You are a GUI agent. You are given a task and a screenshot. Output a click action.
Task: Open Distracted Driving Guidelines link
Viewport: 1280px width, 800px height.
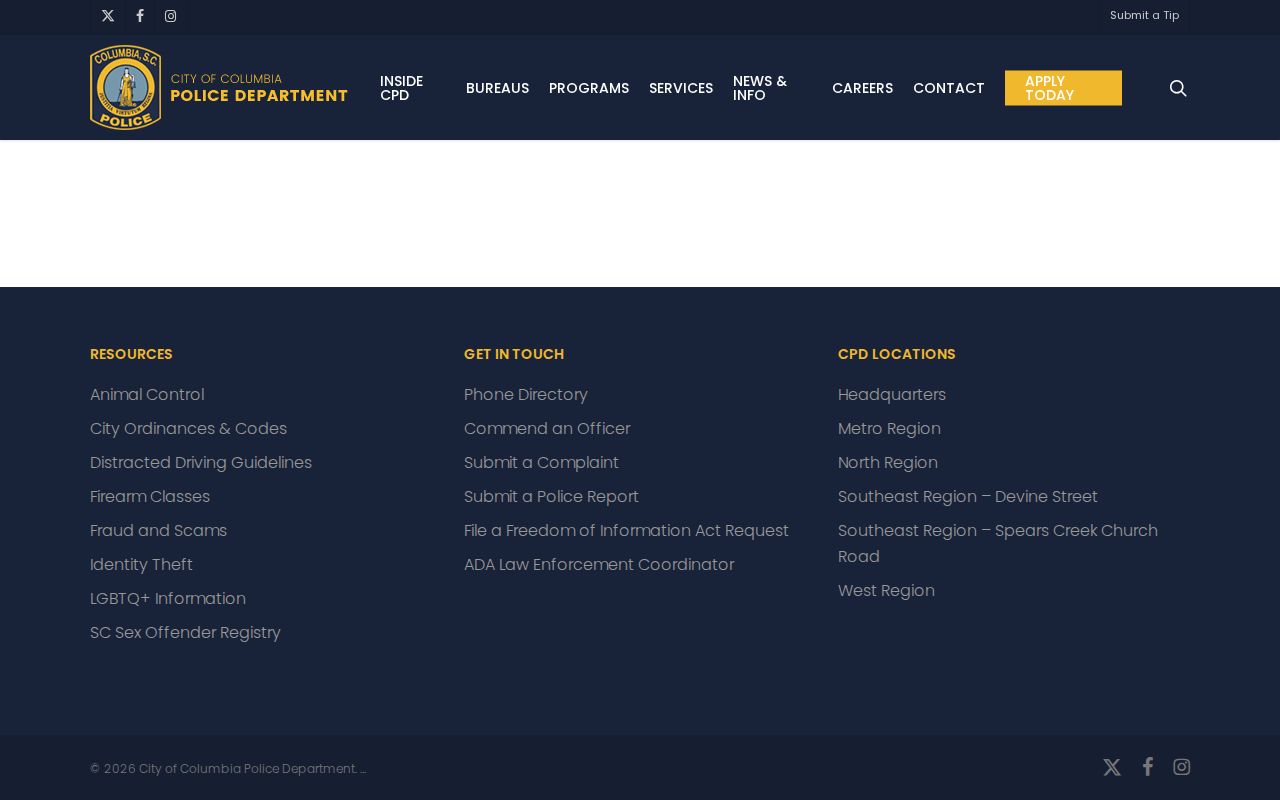tap(201, 462)
